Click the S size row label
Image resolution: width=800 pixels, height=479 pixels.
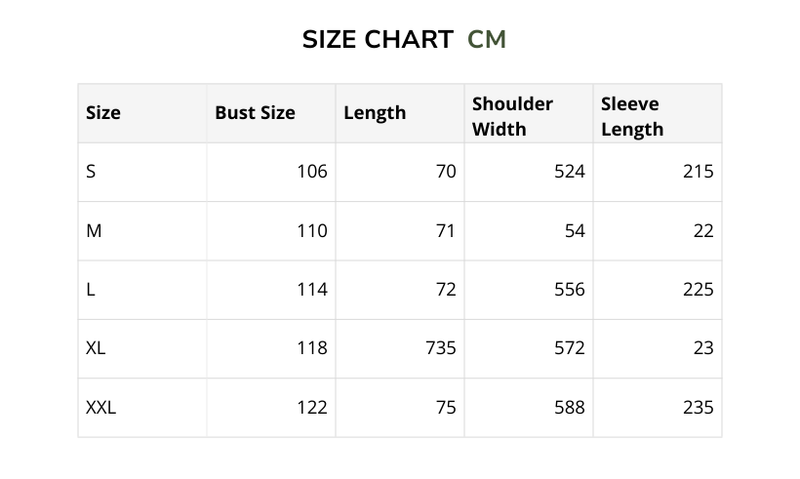click(91, 172)
